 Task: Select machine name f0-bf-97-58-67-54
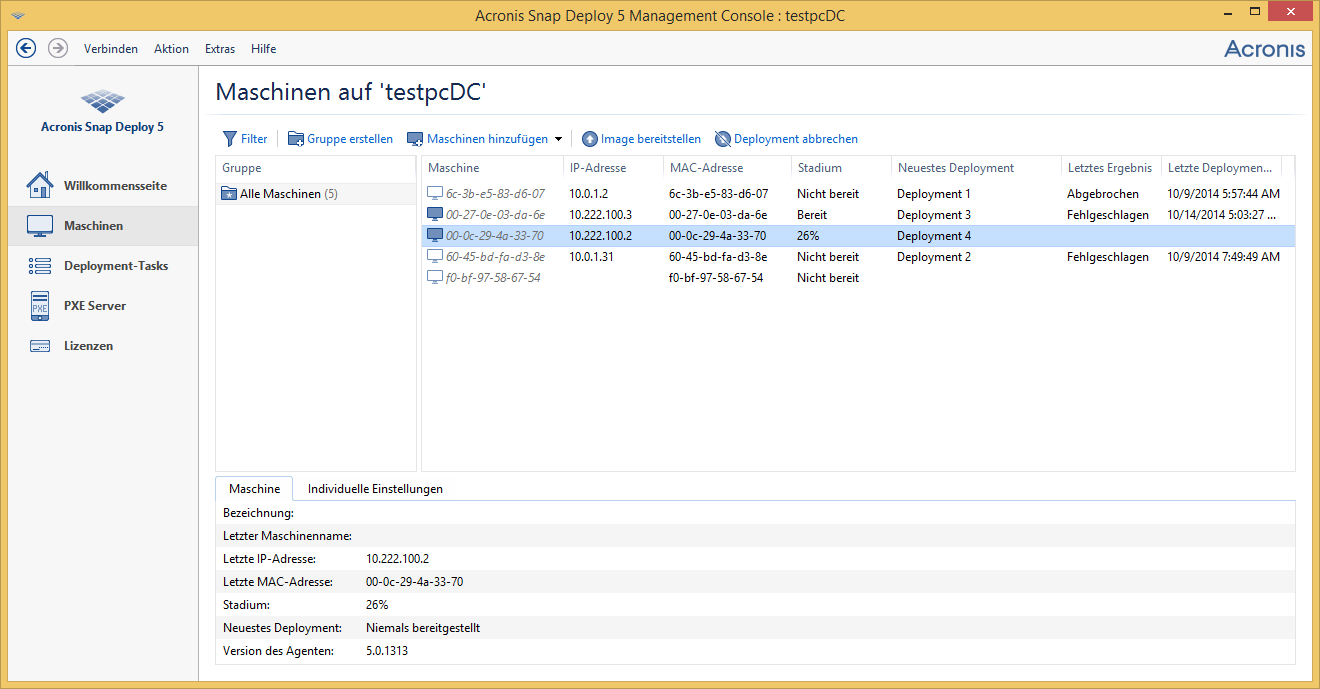[x=493, y=278]
